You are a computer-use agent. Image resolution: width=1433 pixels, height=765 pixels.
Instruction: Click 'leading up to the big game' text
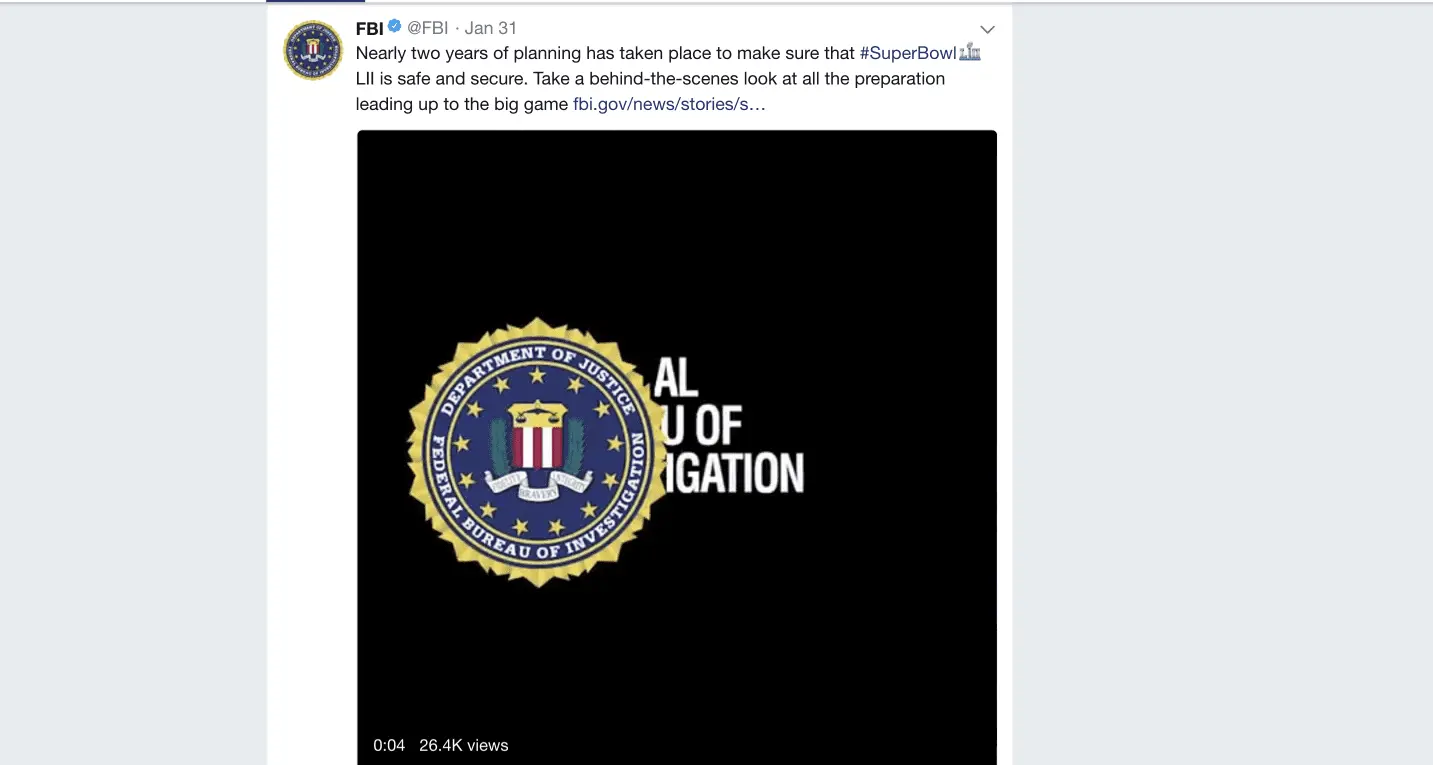(x=461, y=104)
